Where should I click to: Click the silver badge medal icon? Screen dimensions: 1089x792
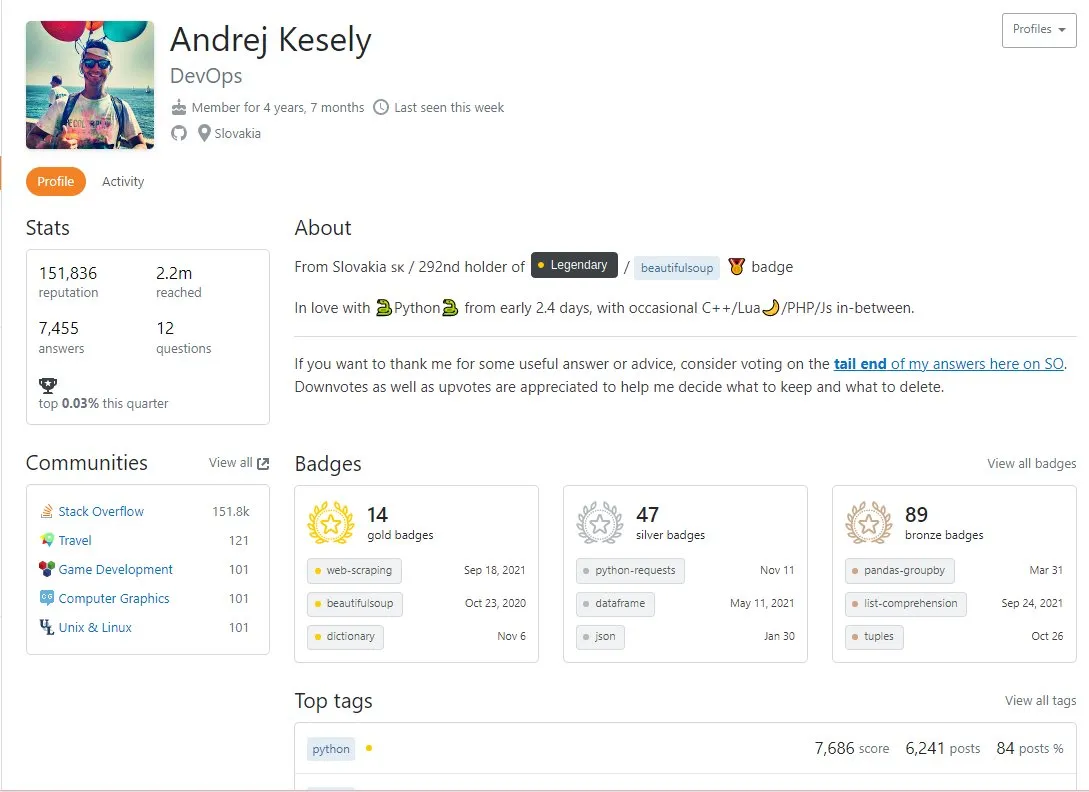click(x=600, y=523)
